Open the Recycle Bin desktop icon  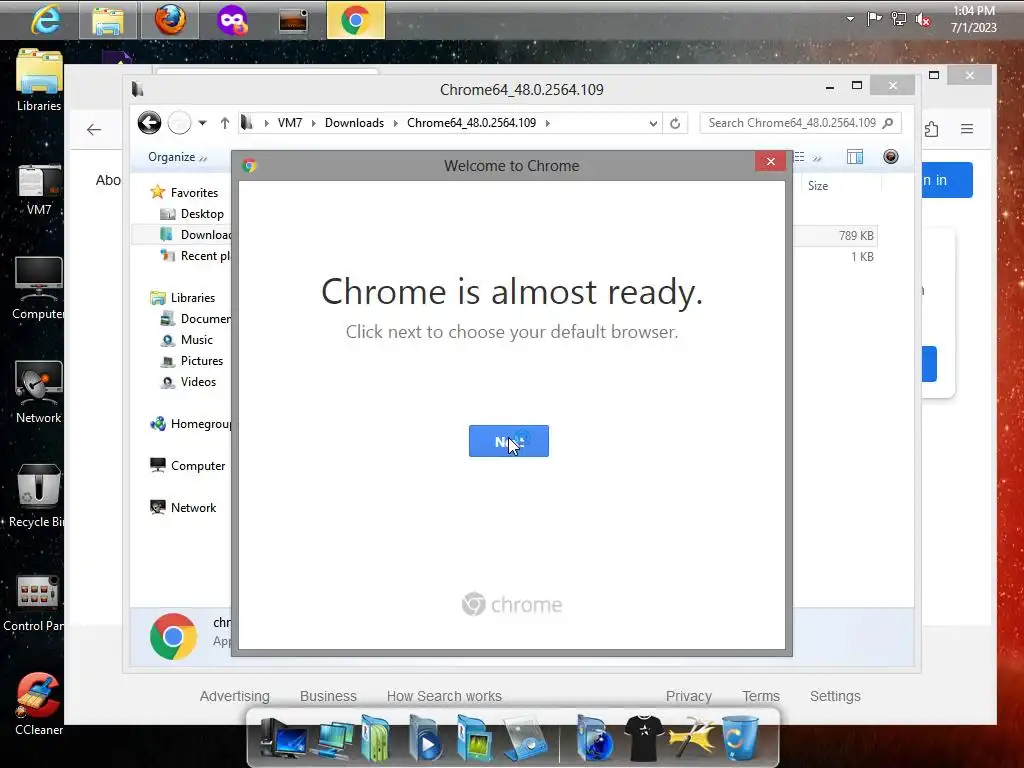[x=39, y=496]
